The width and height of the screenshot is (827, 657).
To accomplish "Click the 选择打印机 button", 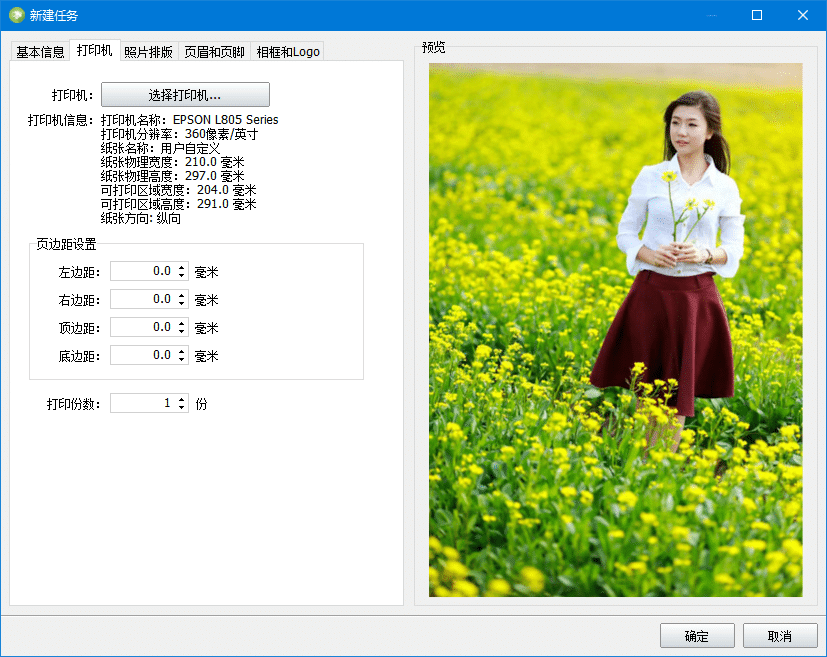I will click(x=186, y=94).
